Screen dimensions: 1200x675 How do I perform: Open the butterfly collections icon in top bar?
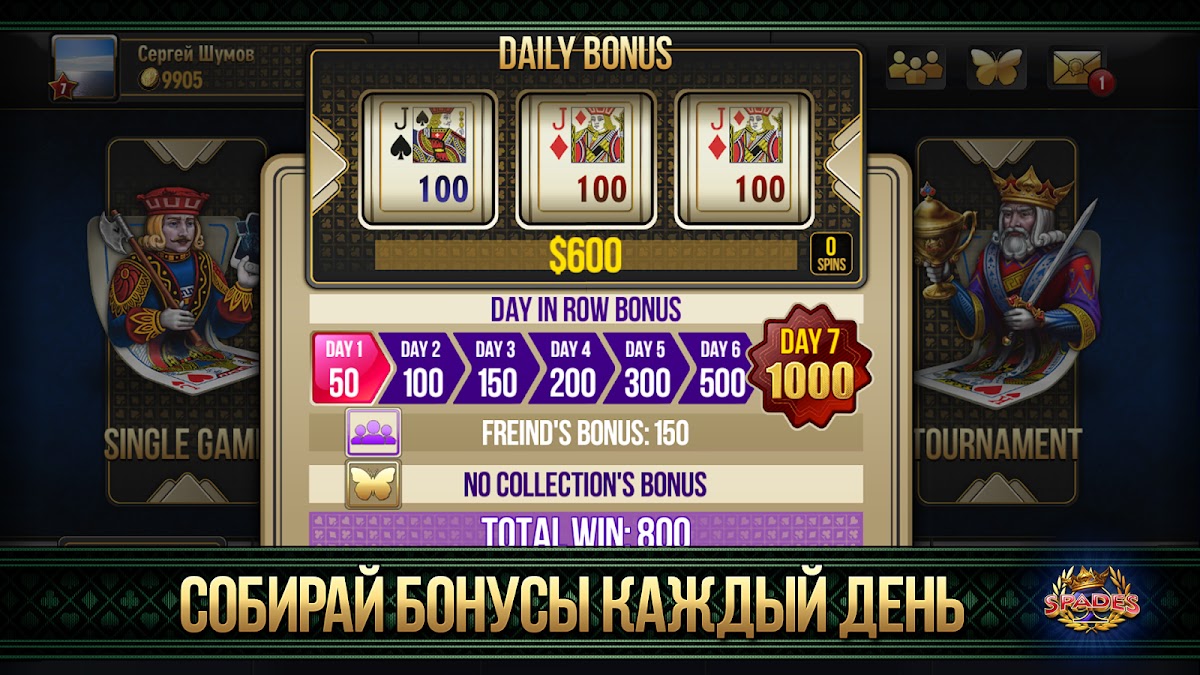pyautogui.click(x=996, y=67)
